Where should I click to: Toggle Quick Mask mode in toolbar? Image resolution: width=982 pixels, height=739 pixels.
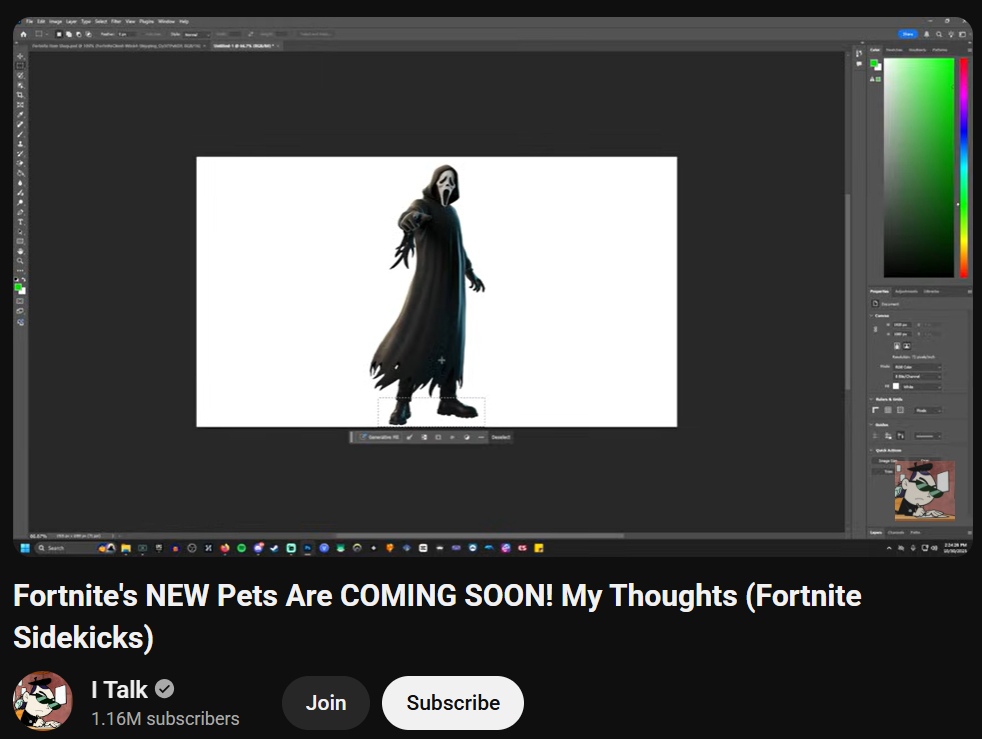20,301
